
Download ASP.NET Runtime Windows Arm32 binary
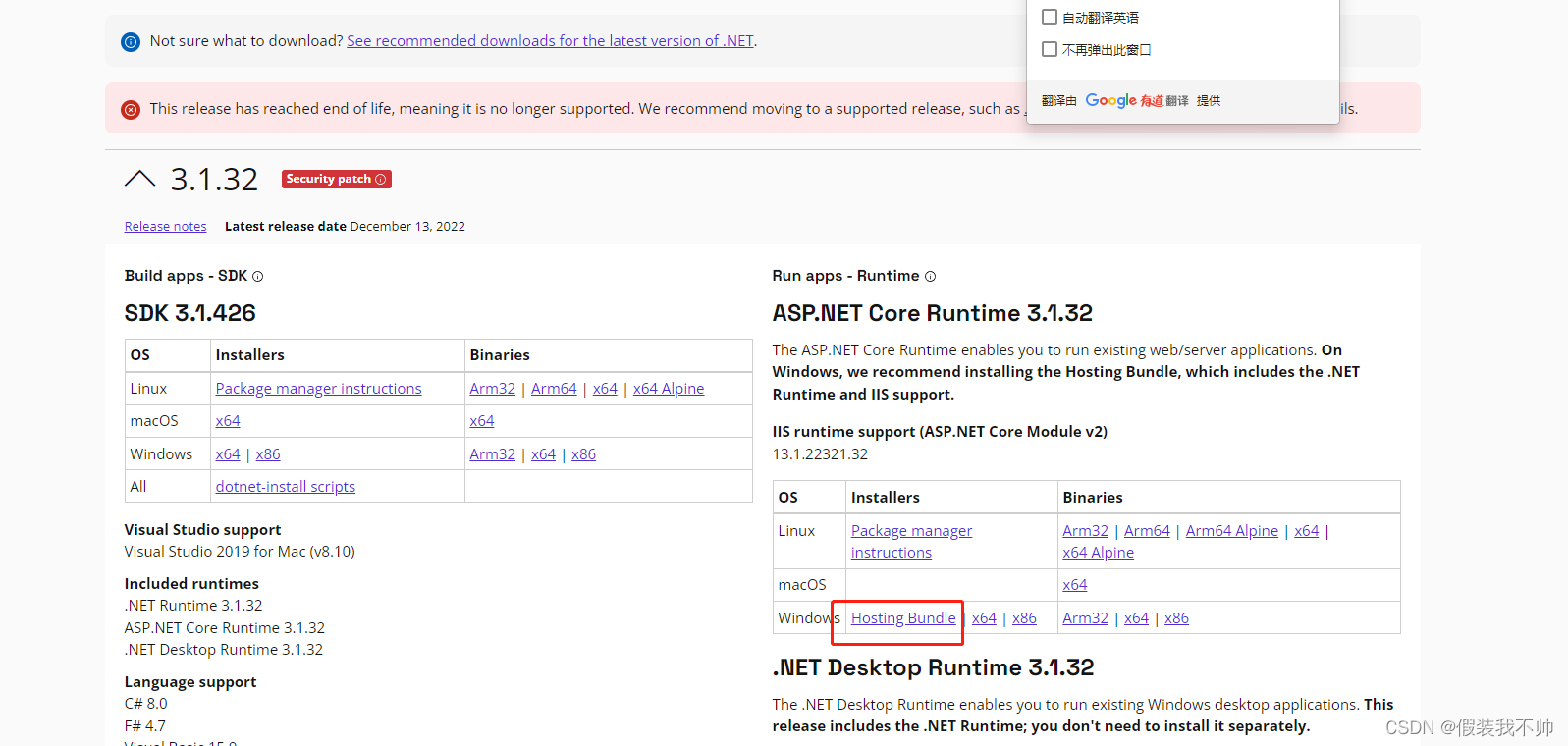1085,618
